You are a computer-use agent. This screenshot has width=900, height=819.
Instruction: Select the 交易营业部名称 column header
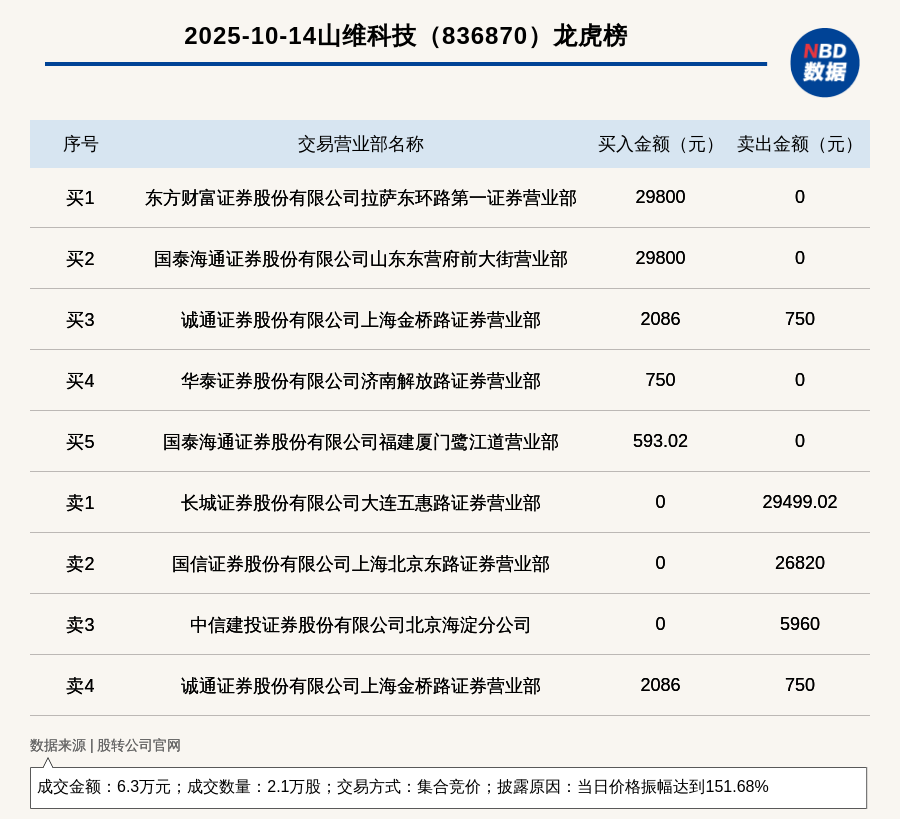360,144
